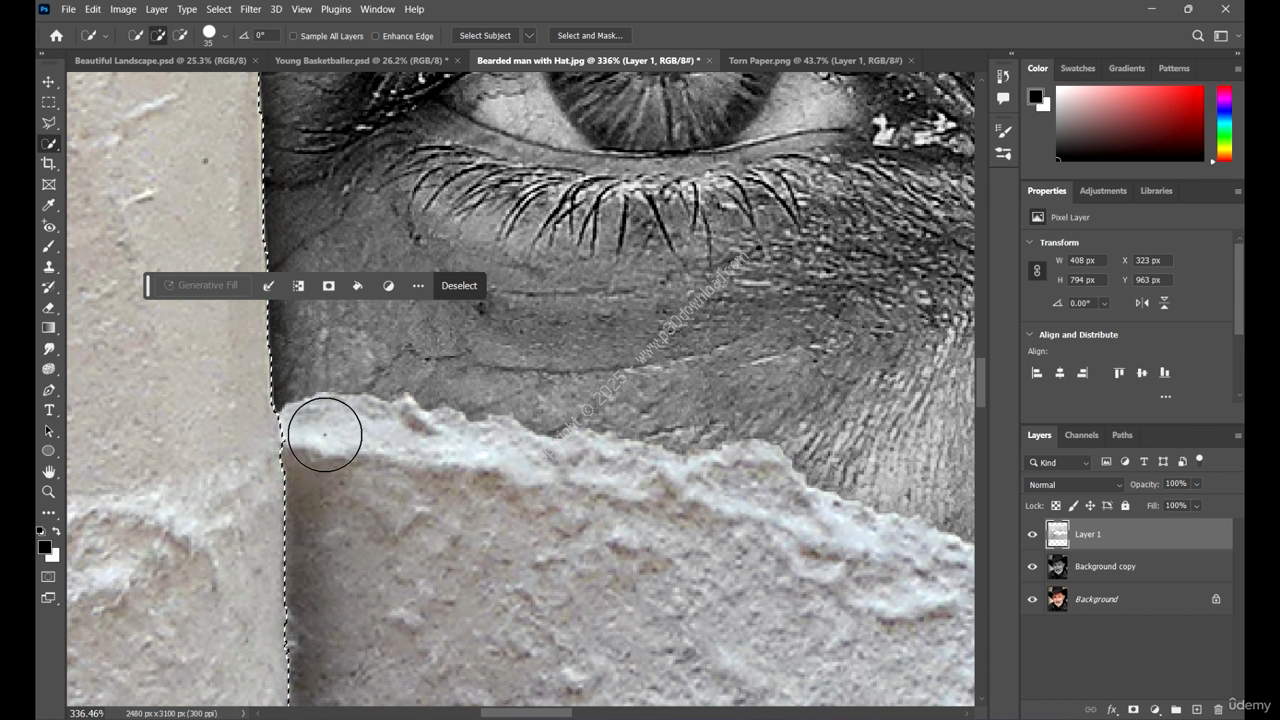Enable Sample All Layers checkbox
This screenshot has width=1280, height=720.
(x=294, y=36)
